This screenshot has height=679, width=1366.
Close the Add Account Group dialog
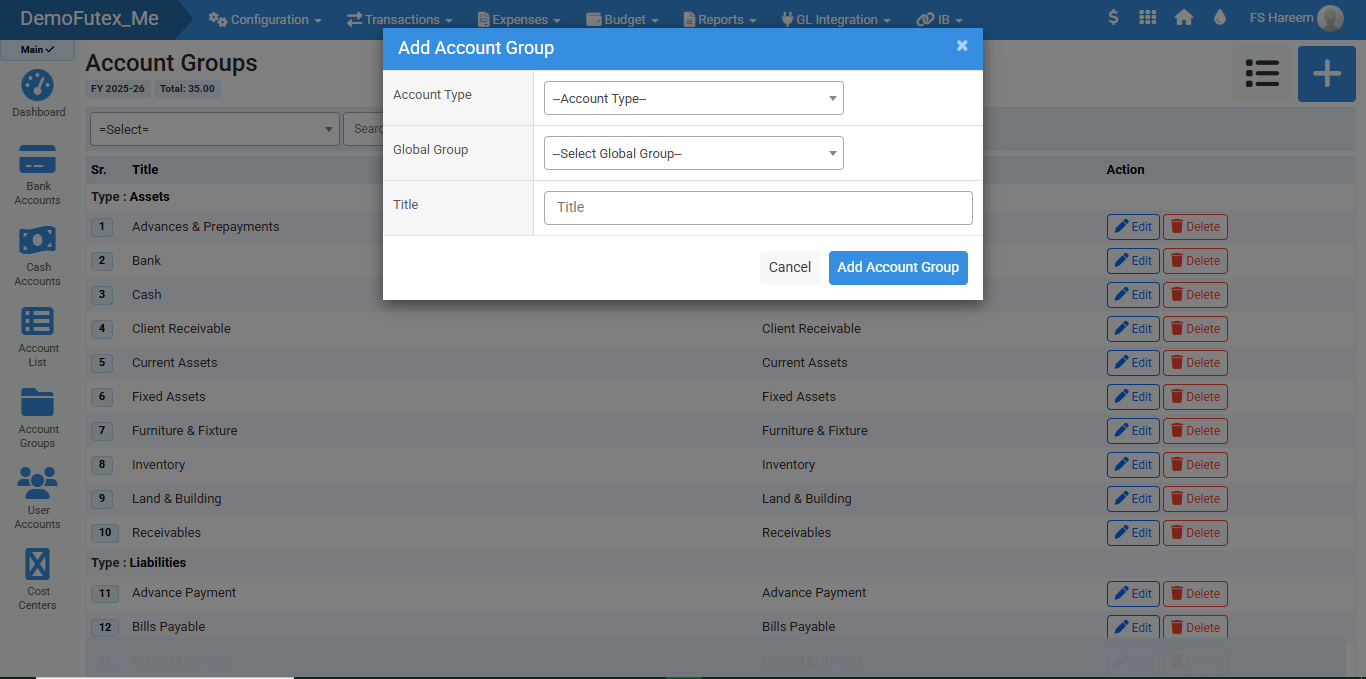[962, 46]
